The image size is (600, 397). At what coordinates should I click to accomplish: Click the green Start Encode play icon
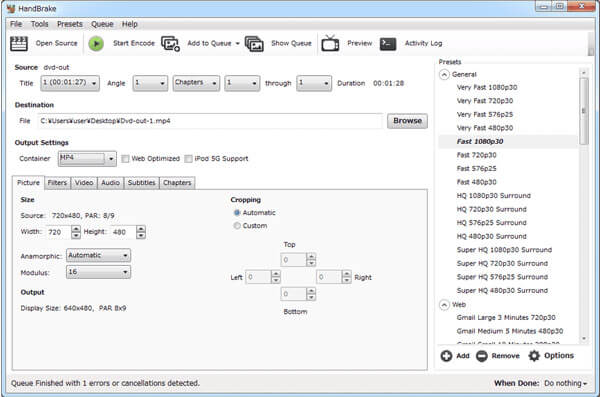[x=96, y=44]
